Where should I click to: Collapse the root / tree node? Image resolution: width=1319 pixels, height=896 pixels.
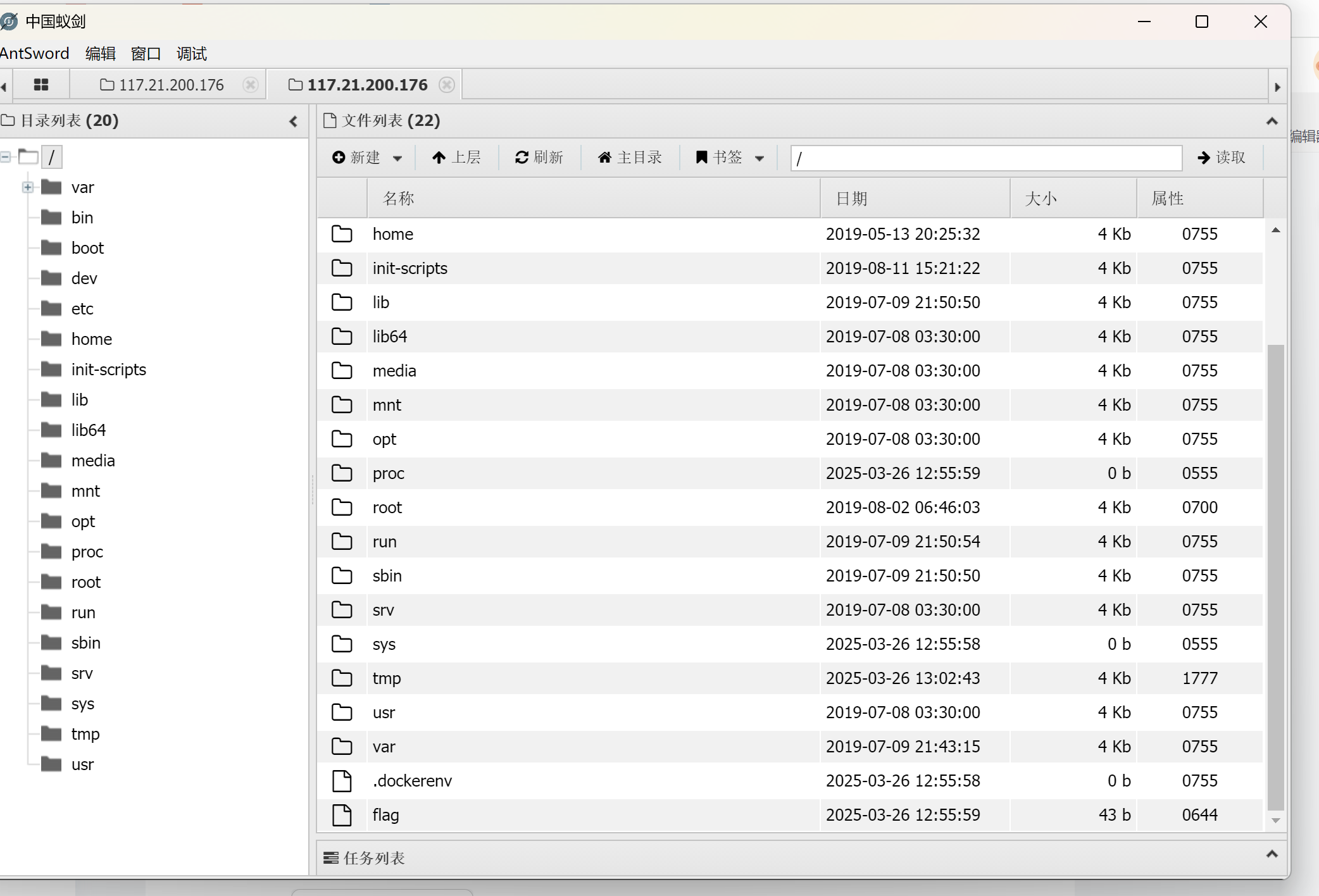tap(6, 157)
